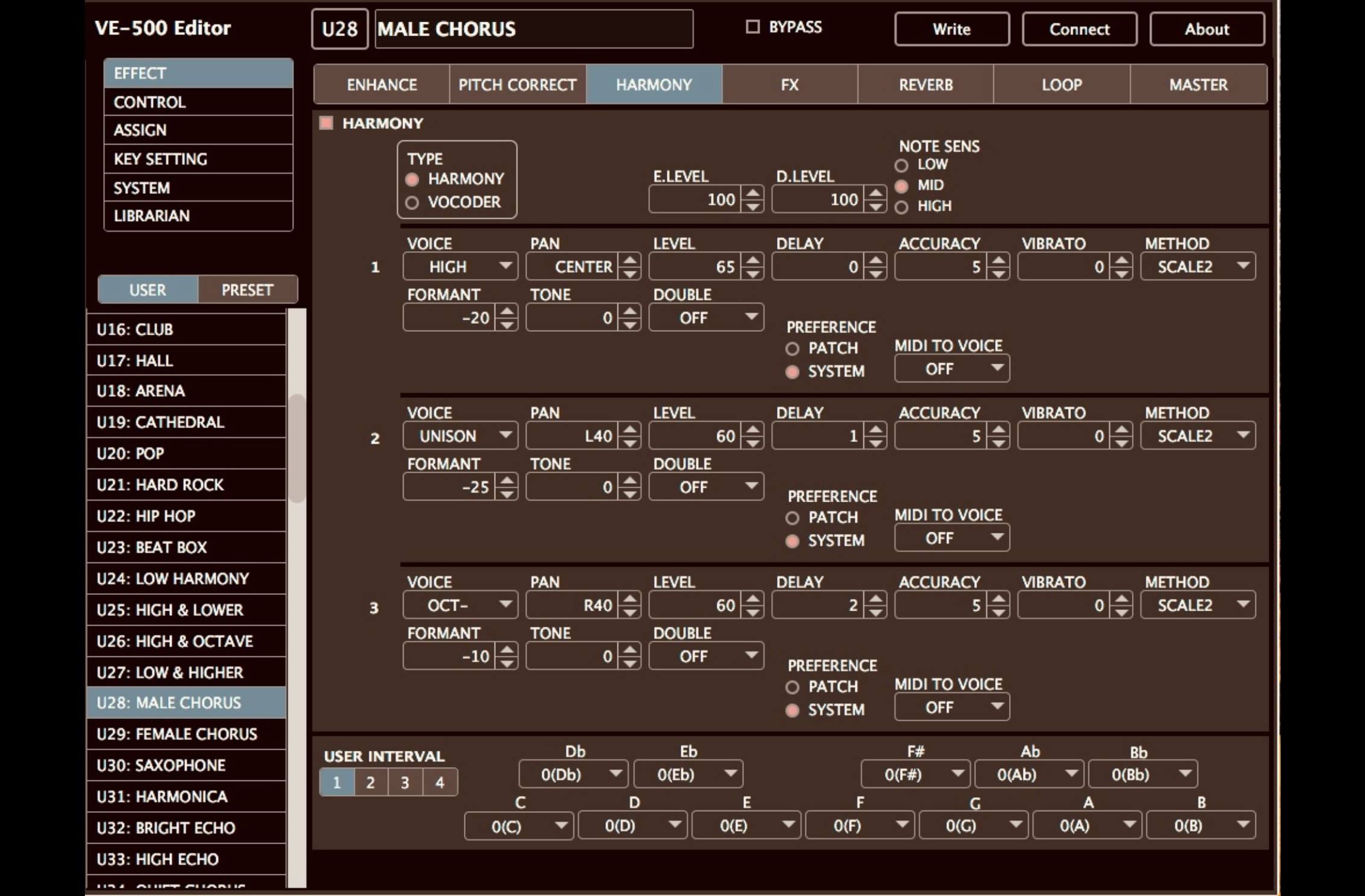Choose PATCH preference for voice 3
Image resolution: width=1365 pixels, height=896 pixels.
(792, 687)
